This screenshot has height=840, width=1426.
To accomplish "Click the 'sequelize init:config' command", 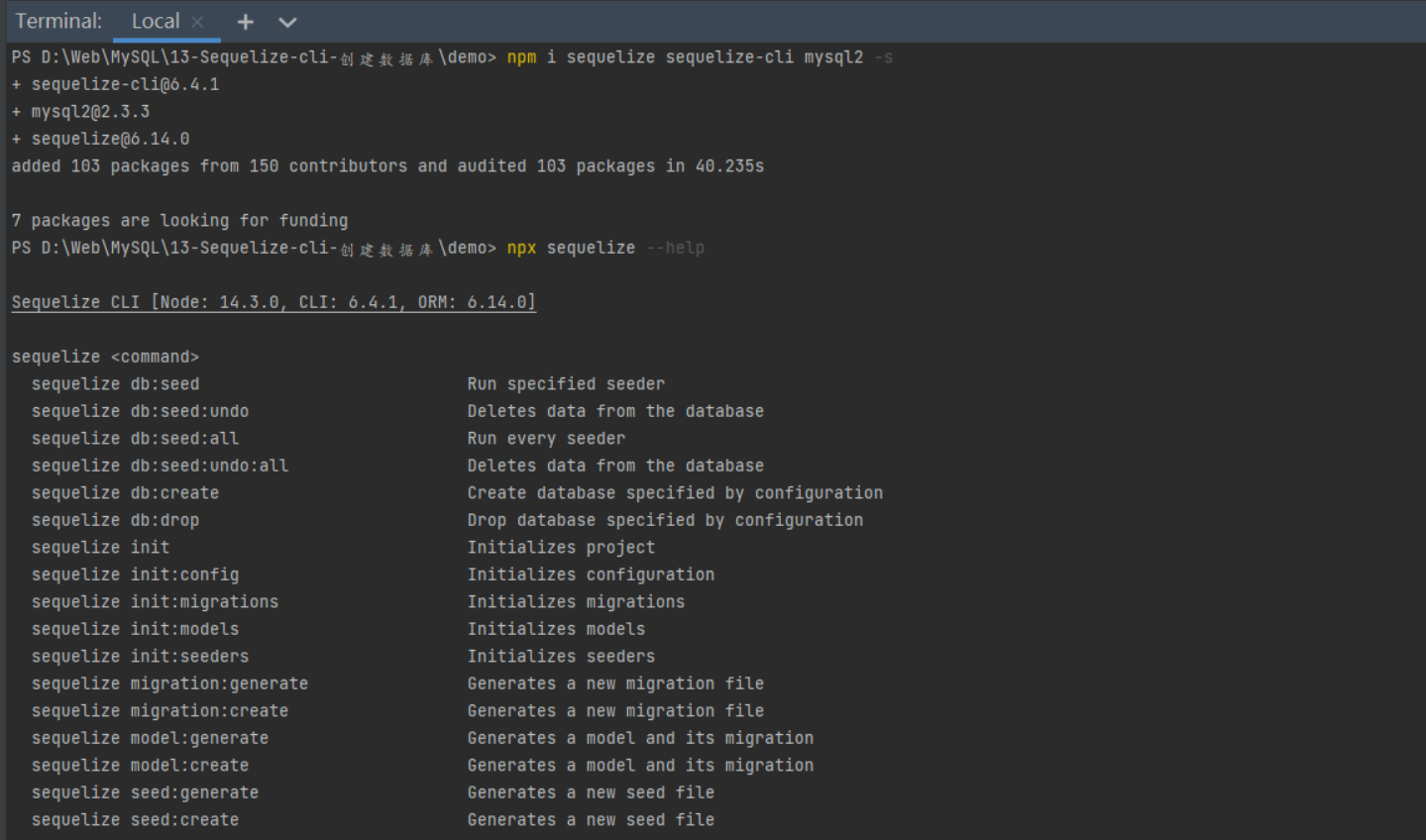I will (x=135, y=575).
